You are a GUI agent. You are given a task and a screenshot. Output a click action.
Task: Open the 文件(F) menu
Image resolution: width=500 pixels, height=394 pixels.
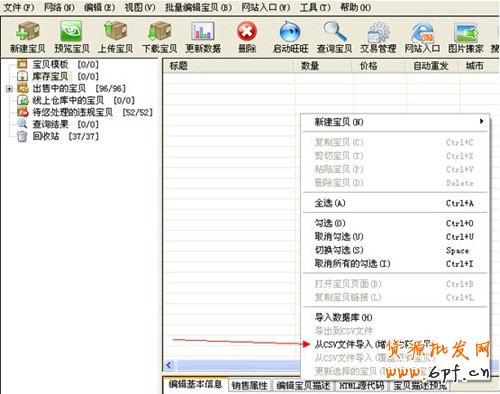point(19,7)
